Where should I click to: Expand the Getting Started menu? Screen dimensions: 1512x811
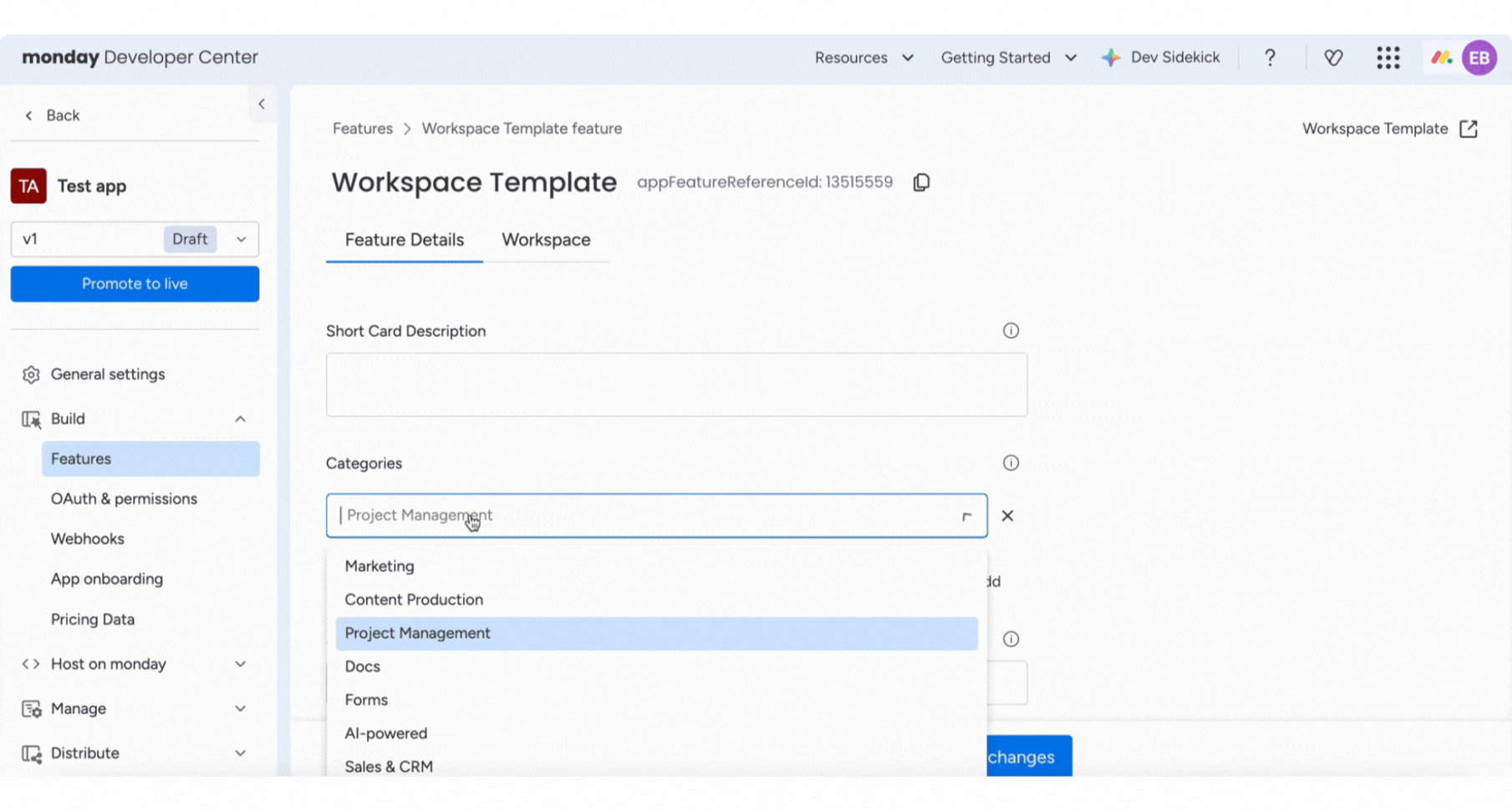tap(1009, 58)
